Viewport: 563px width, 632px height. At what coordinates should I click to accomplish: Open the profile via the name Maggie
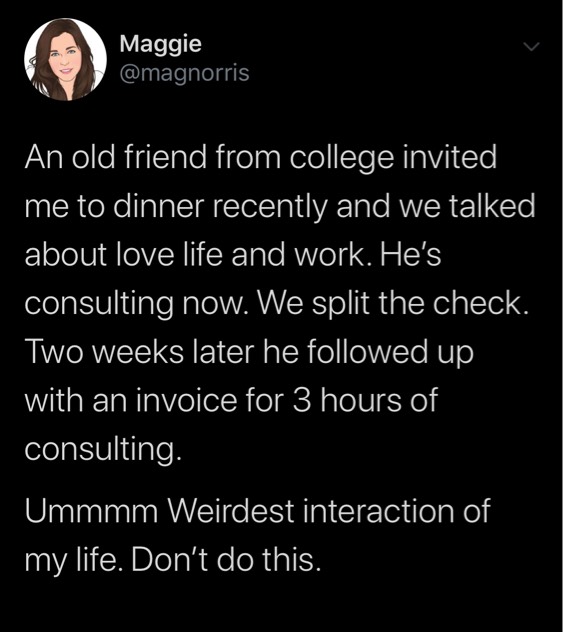click(x=160, y=44)
